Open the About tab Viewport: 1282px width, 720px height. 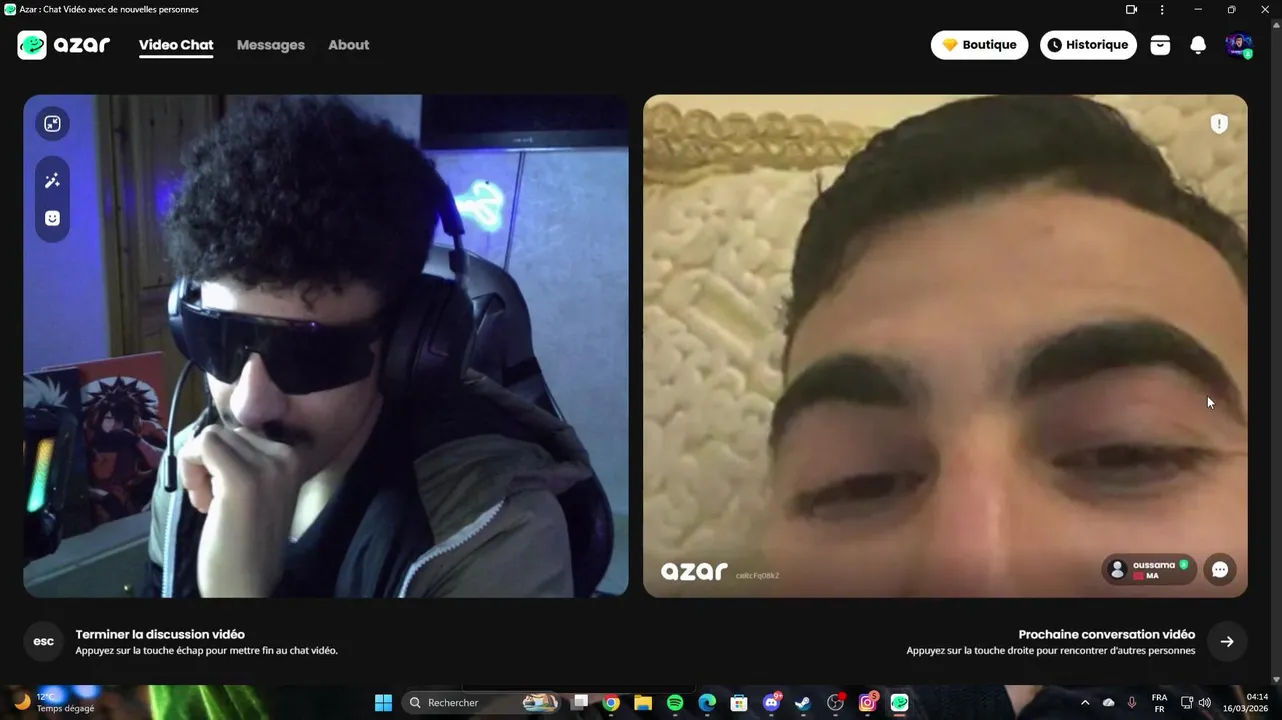pos(349,45)
